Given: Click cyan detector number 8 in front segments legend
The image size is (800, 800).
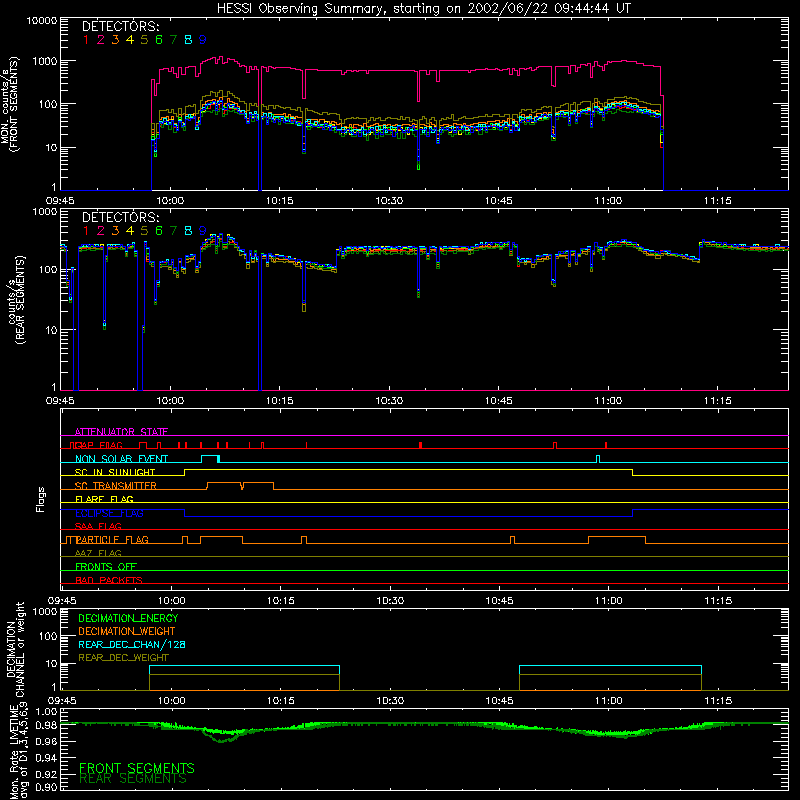Looking at the screenshot, I should pos(188,40).
